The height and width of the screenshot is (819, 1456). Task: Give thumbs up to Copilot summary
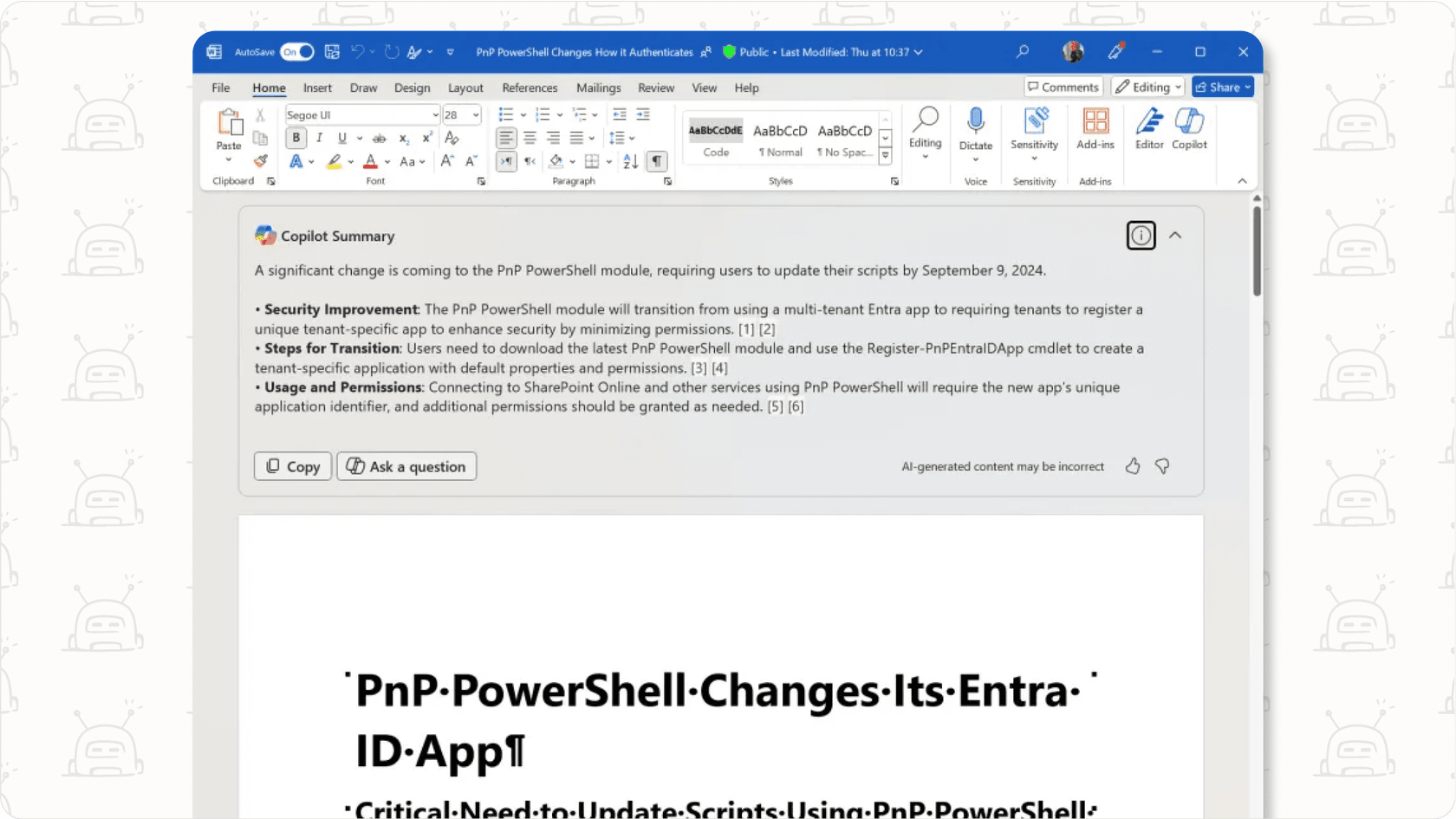(x=1133, y=466)
